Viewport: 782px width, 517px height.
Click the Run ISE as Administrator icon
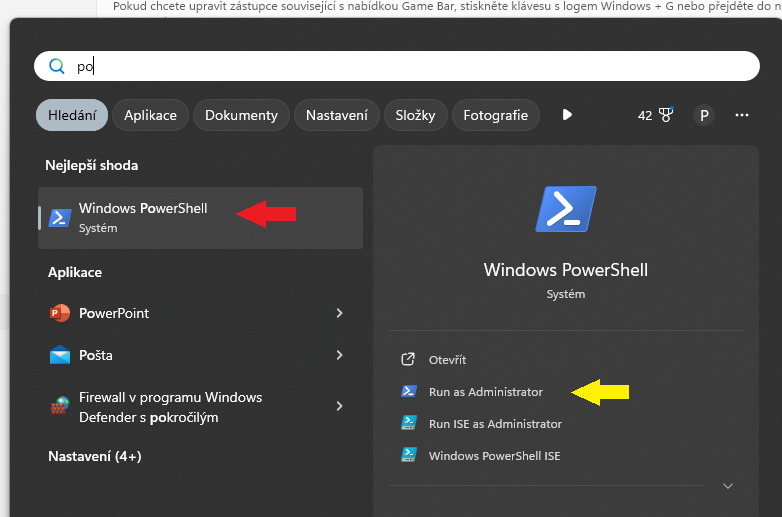[409, 423]
